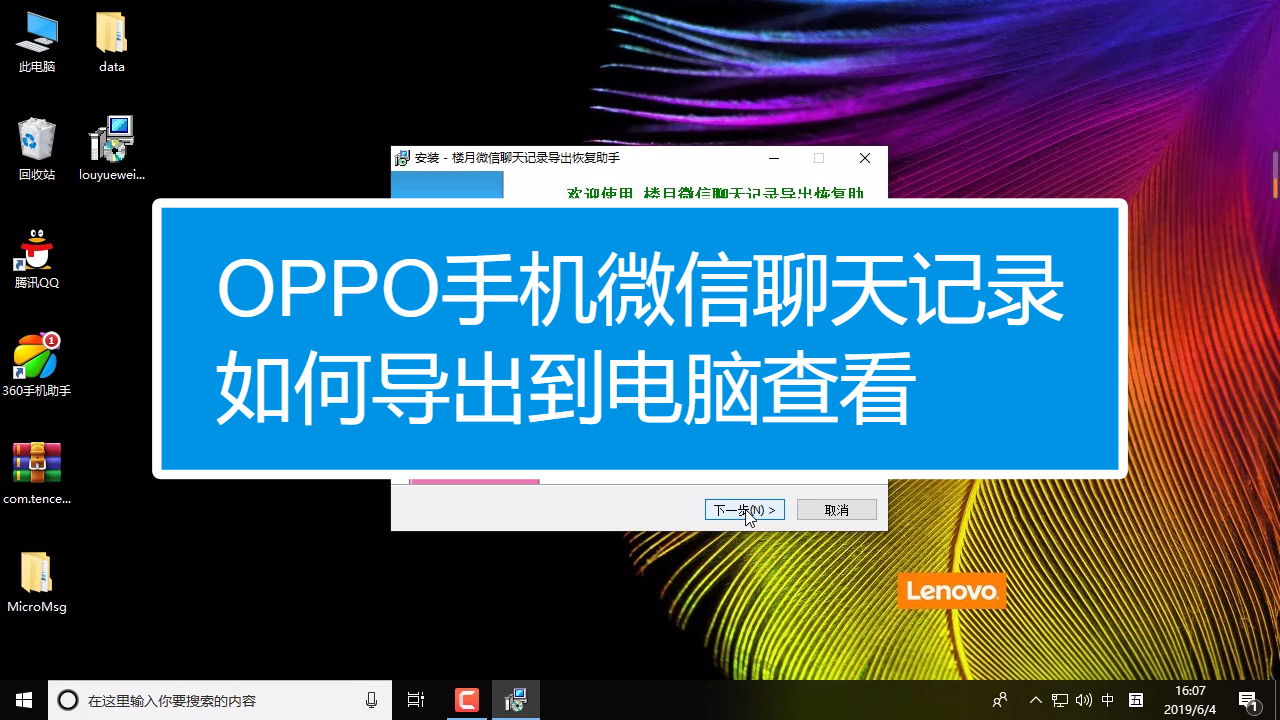Click the Cortana search circle icon
The width and height of the screenshot is (1280, 720).
(68, 700)
